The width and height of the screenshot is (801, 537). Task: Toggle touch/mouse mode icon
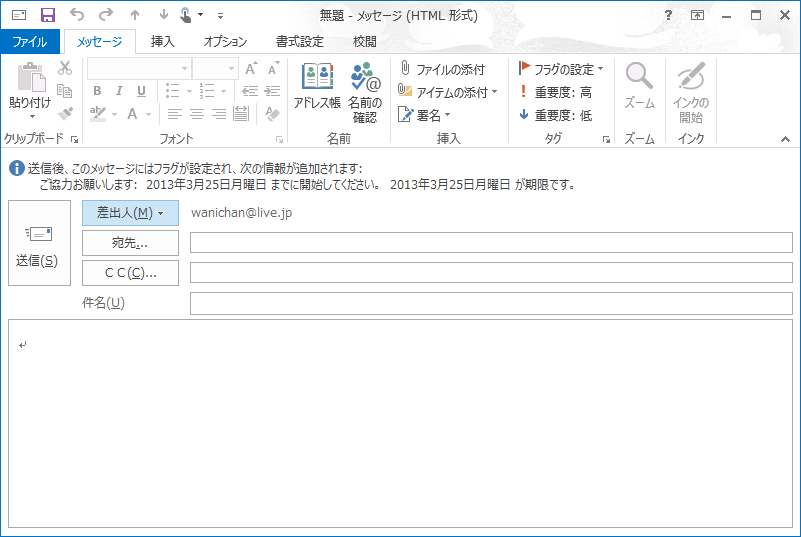(186, 15)
